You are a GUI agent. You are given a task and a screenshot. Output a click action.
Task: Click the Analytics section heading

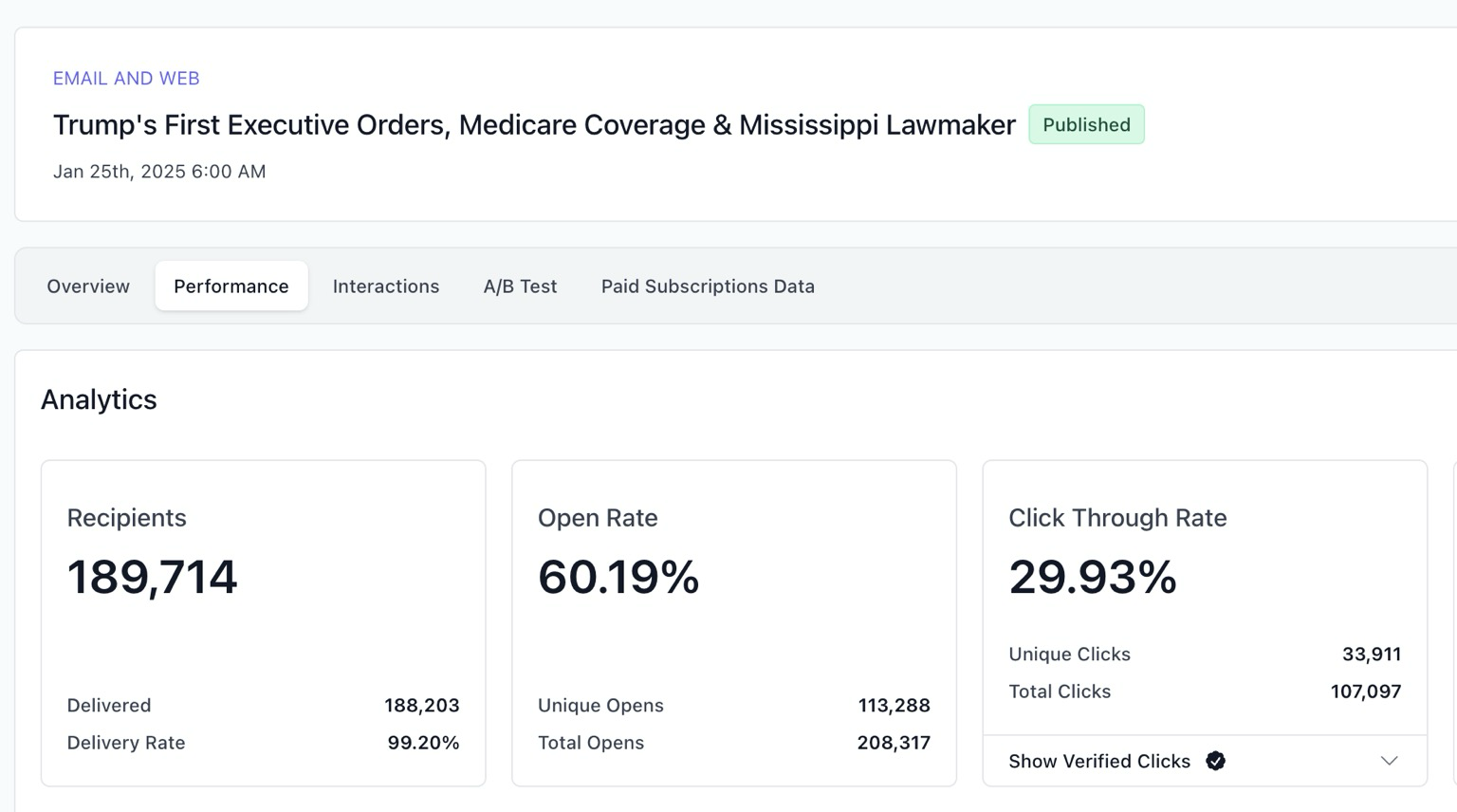click(x=99, y=399)
